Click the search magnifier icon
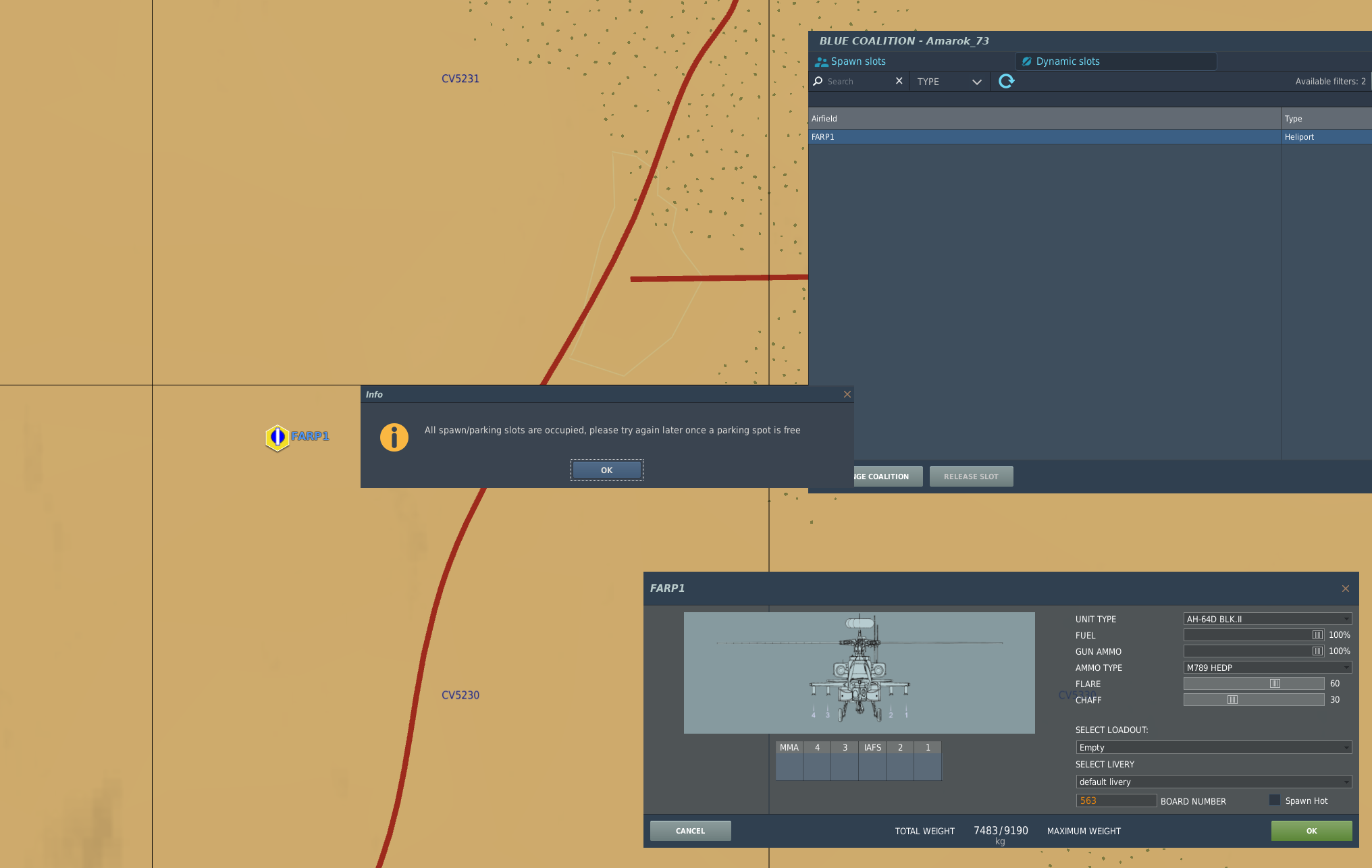This screenshot has width=1372, height=868. (818, 81)
